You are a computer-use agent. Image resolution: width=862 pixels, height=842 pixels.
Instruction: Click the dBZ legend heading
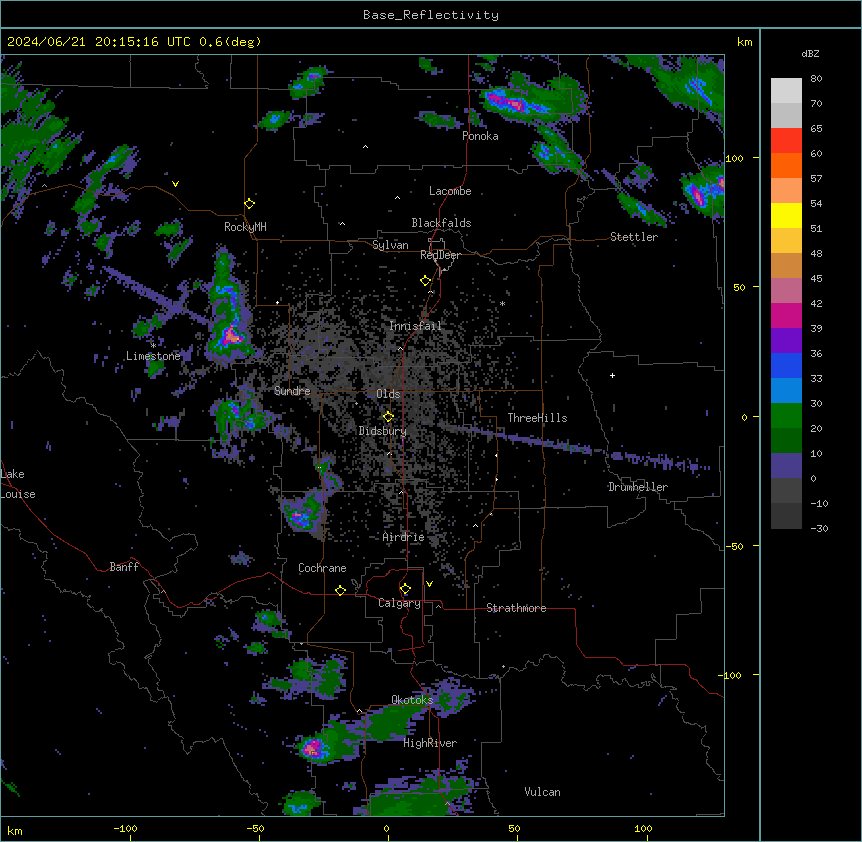click(x=810, y=54)
